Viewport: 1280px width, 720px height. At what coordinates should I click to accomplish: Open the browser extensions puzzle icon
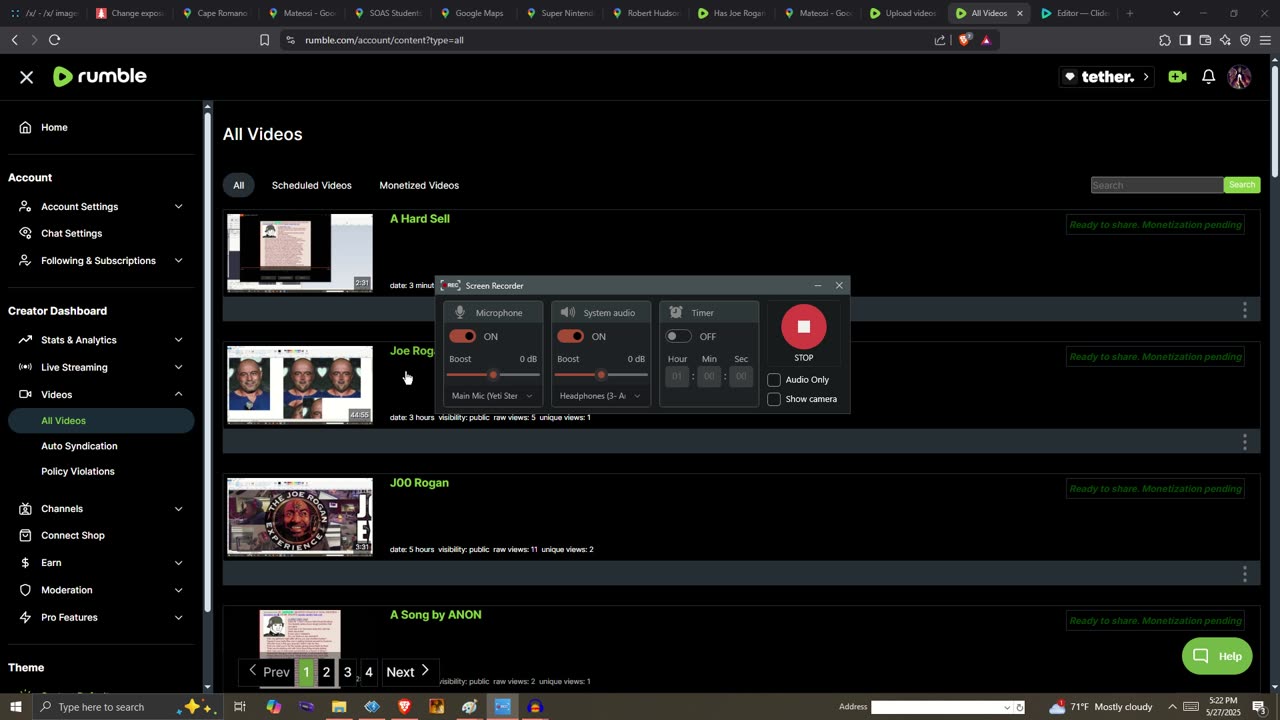1165,40
